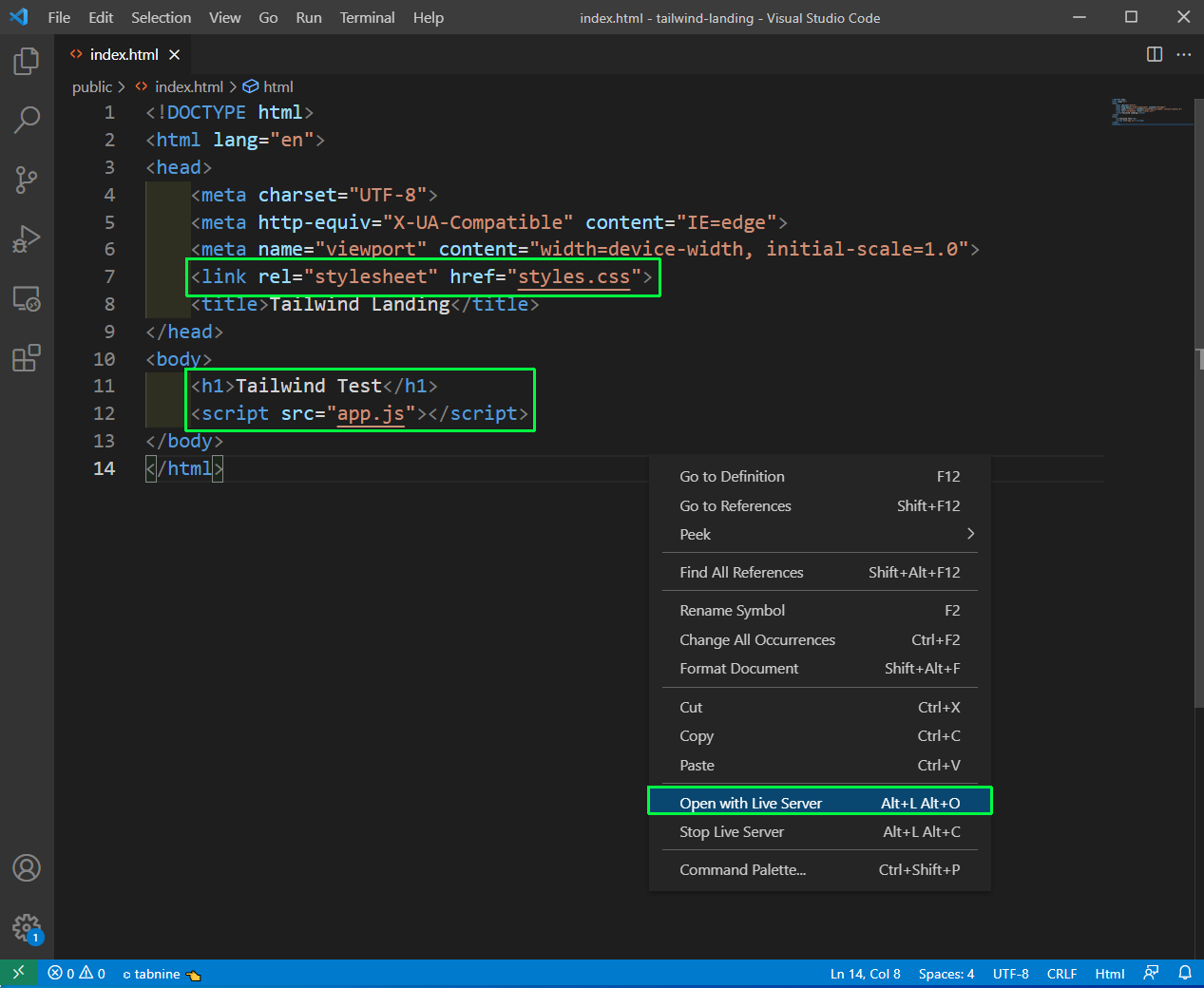Click 'html' symbol breadcrumb
Image resolution: width=1204 pixels, height=988 pixels.
click(x=278, y=86)
